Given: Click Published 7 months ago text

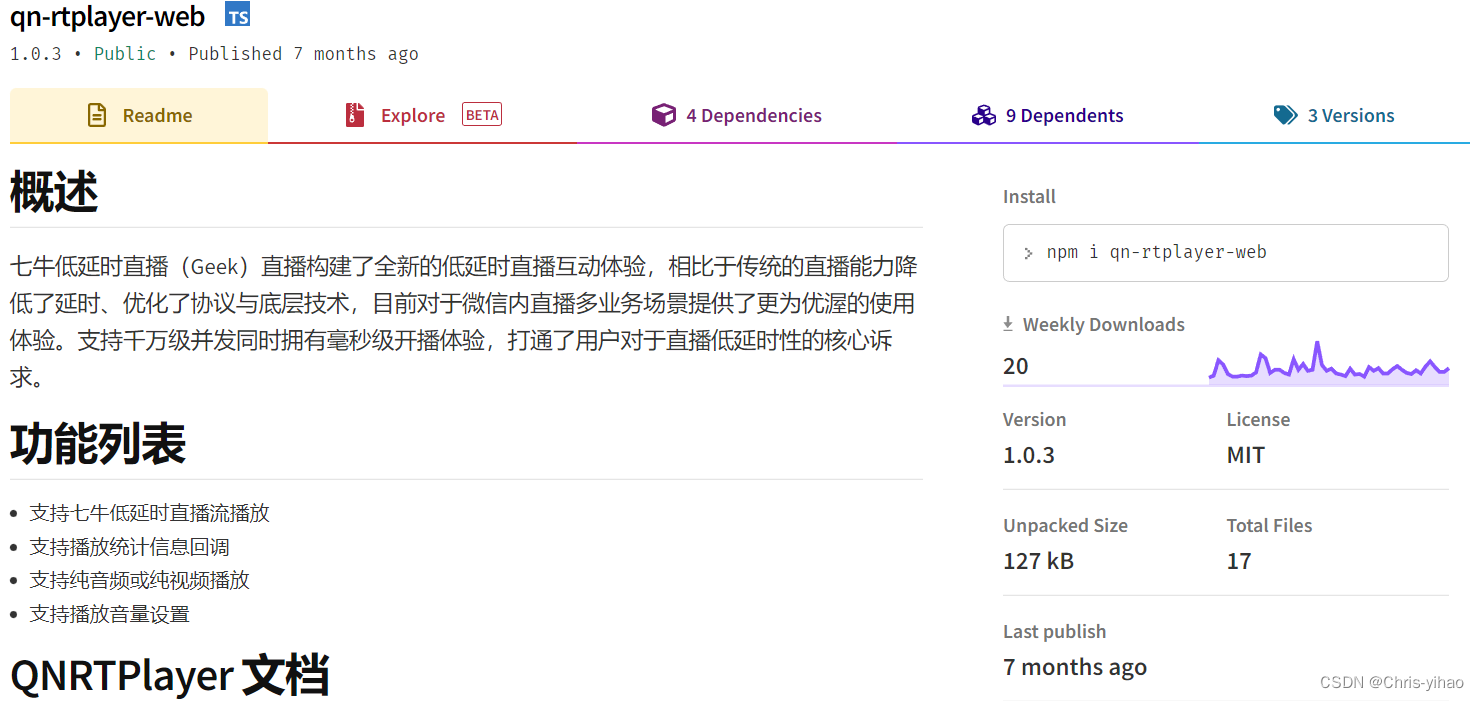Looking at the screenshot, I should pos(303,54).
